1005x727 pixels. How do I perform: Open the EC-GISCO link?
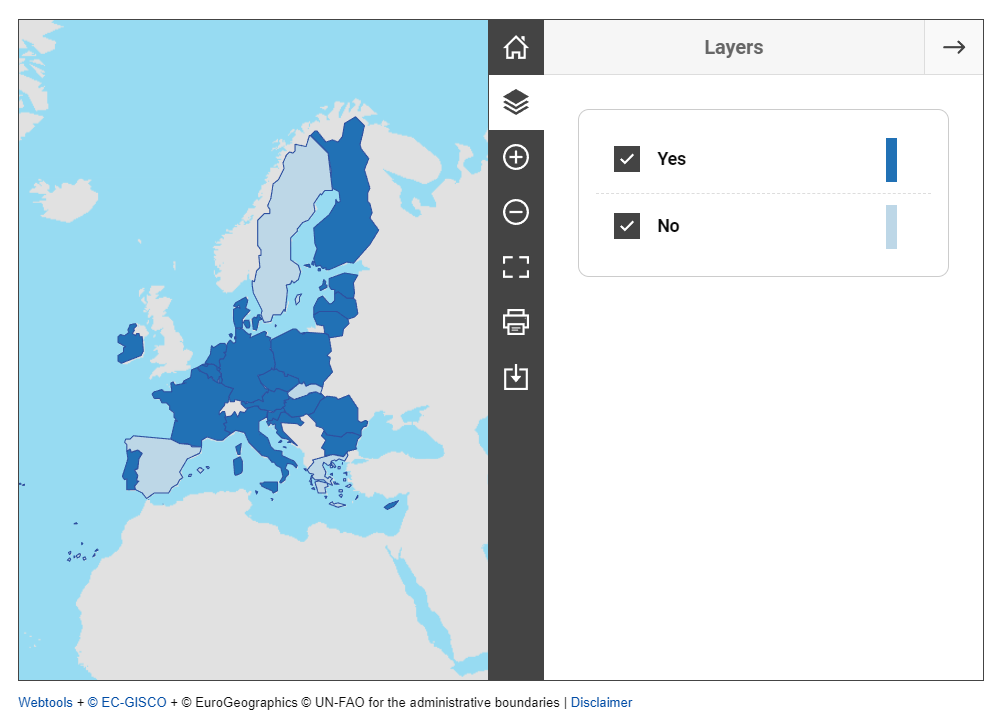pos(127,703)
